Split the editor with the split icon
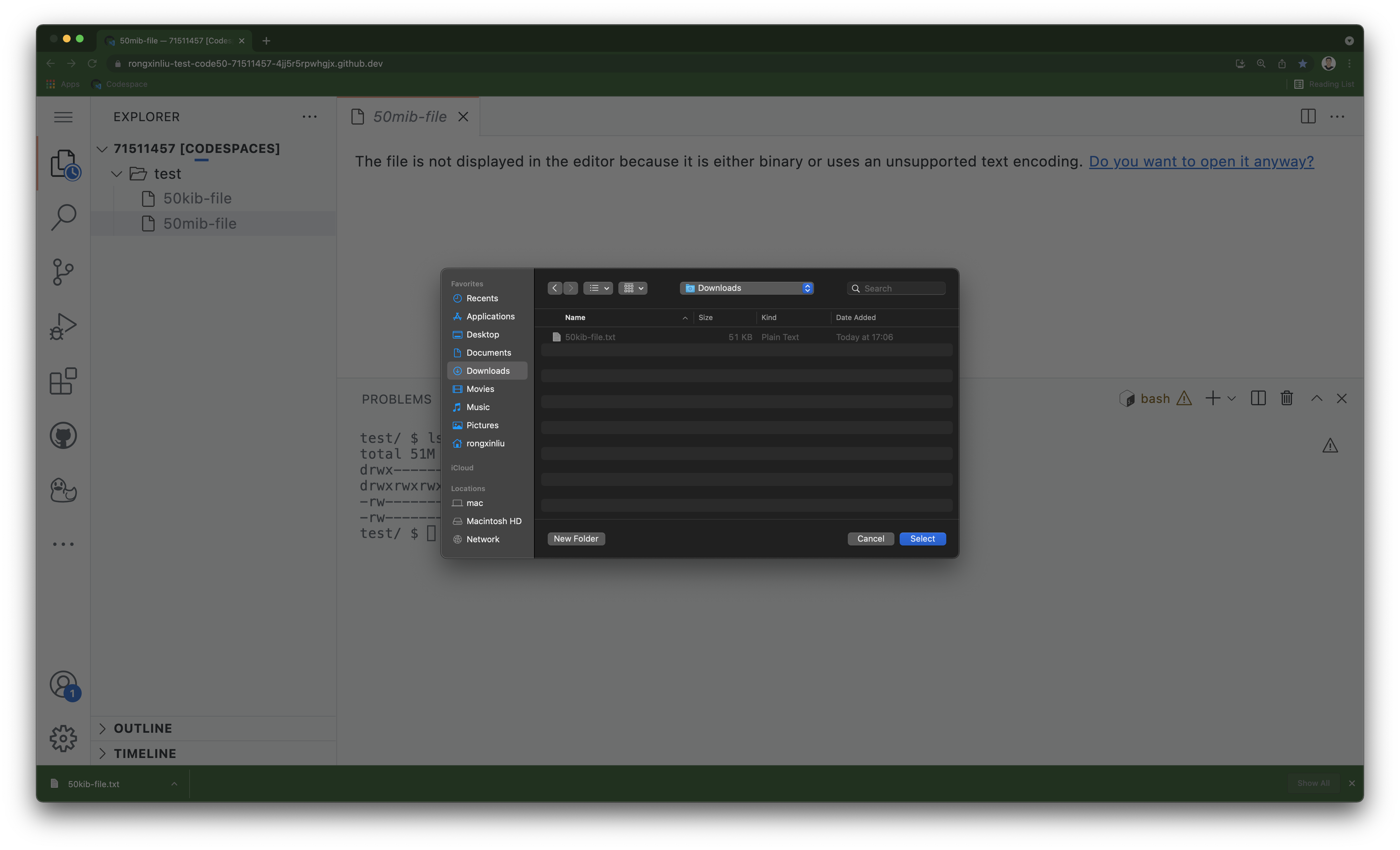 point(1308,116)
